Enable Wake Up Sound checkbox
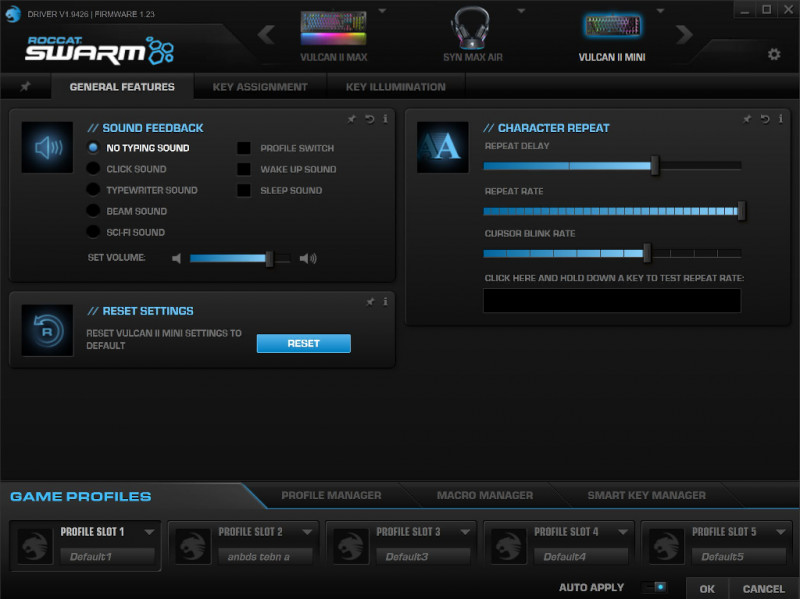 point(244,169)
